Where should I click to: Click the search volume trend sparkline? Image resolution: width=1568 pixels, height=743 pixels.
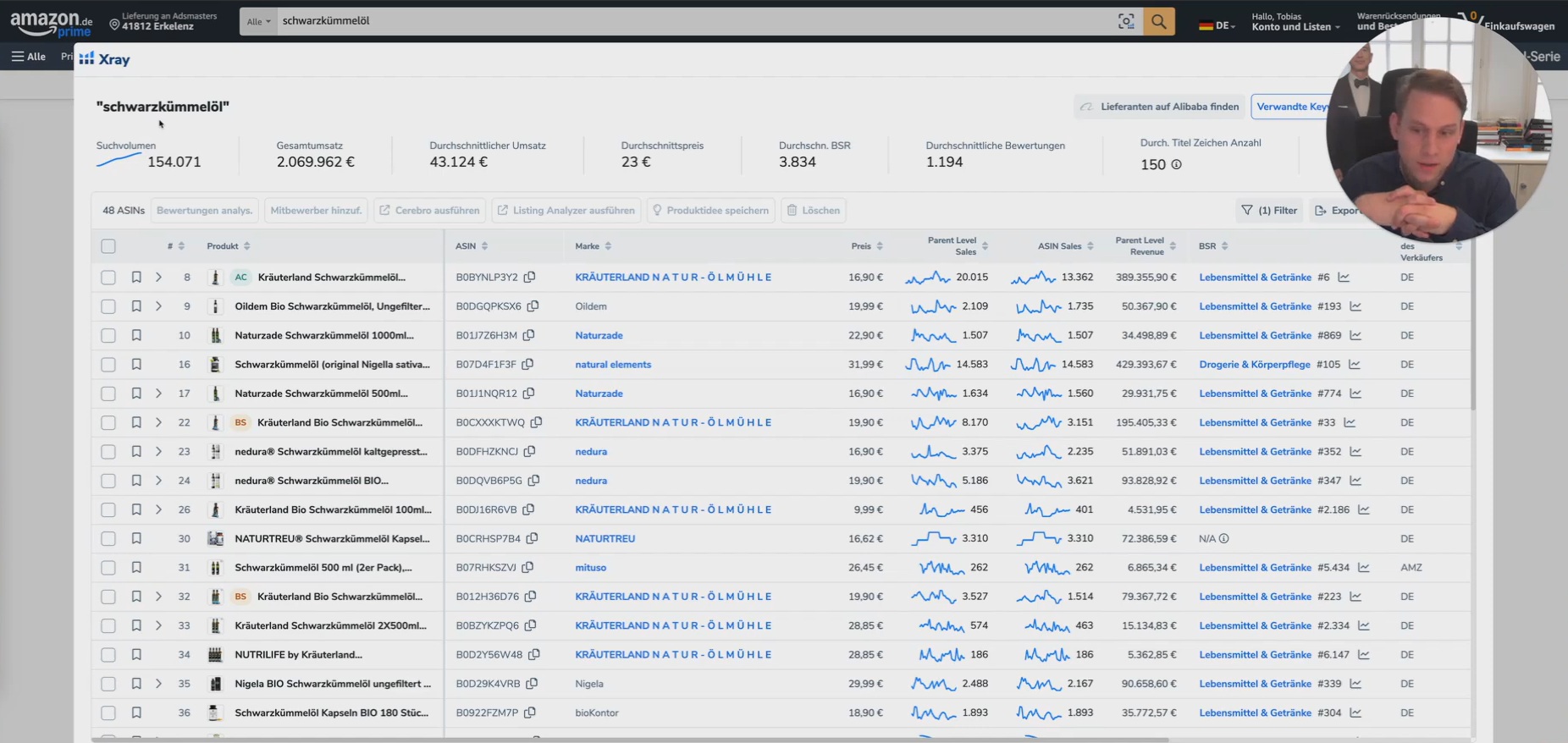click(x=119, y=161)
